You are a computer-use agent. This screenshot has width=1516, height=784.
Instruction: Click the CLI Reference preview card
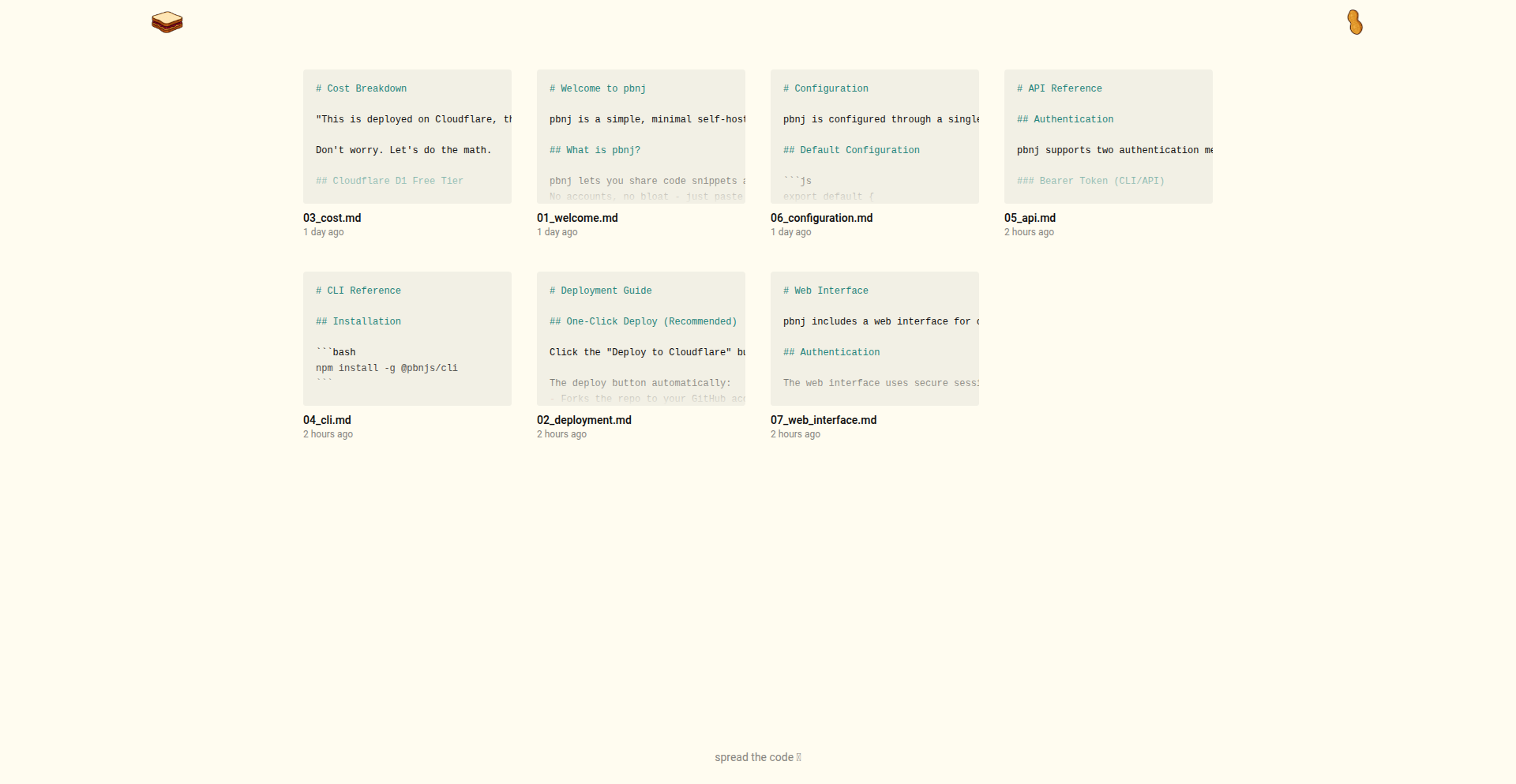pos(407,338)
